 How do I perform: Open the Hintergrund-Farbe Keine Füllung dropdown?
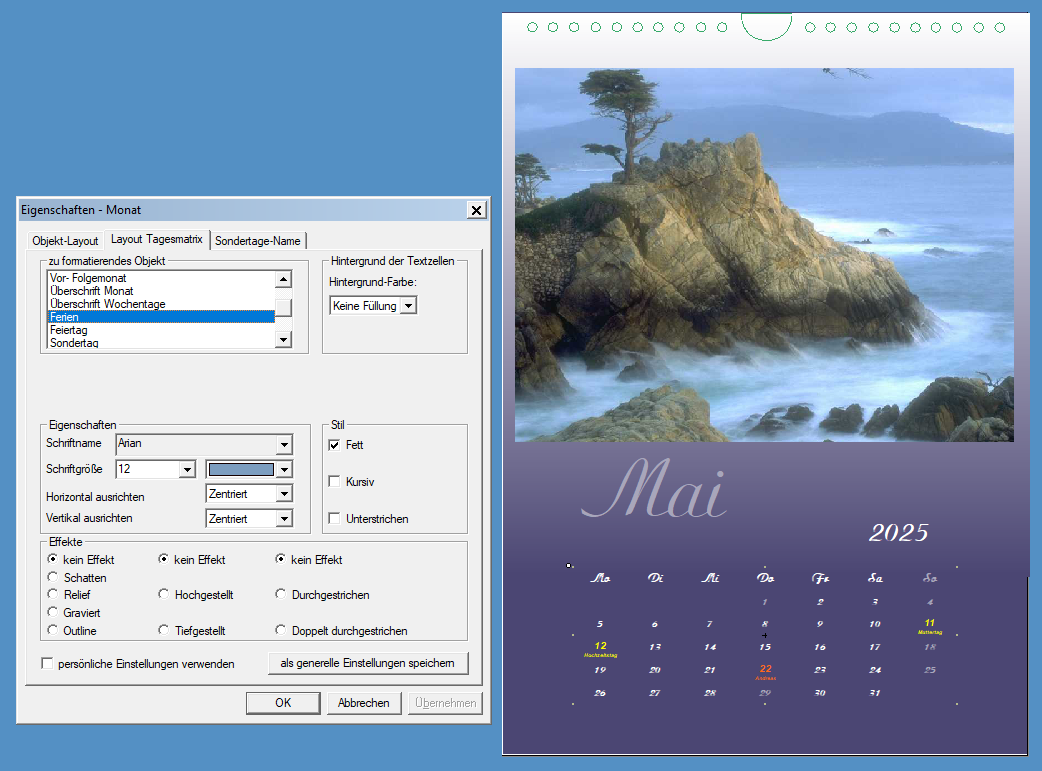[407, 306]
